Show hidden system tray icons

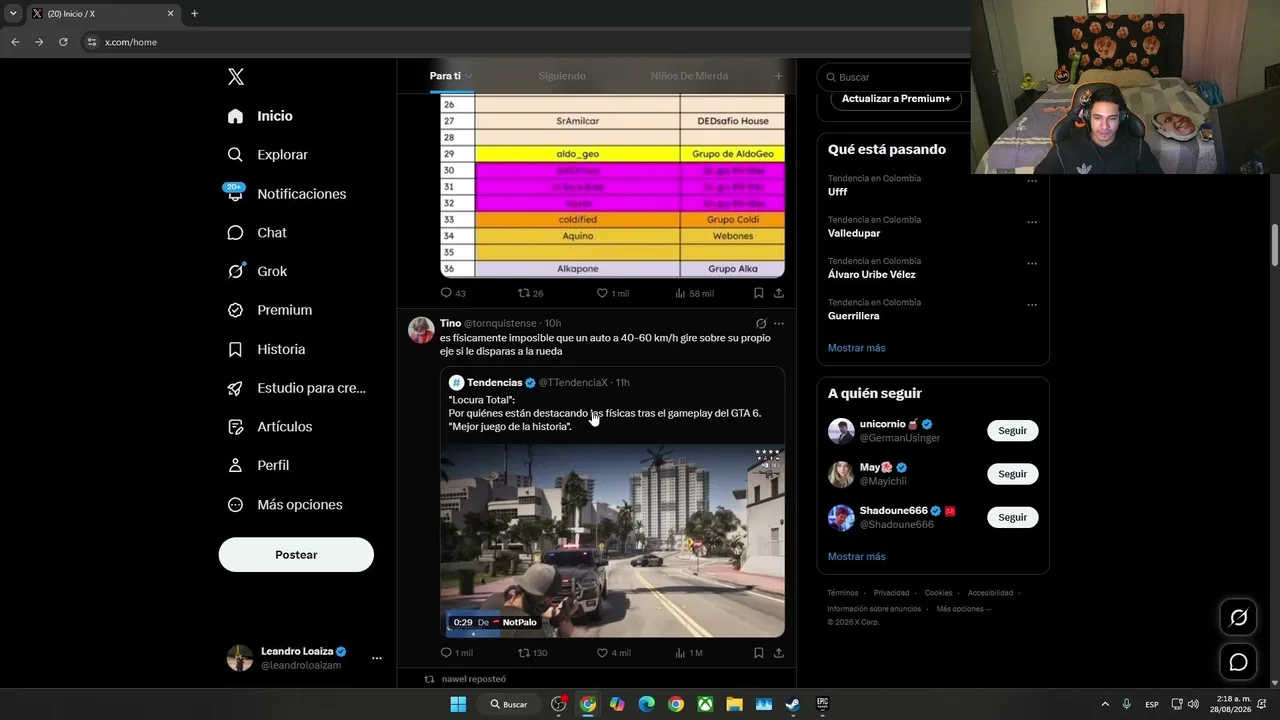tap(1105, 704)
